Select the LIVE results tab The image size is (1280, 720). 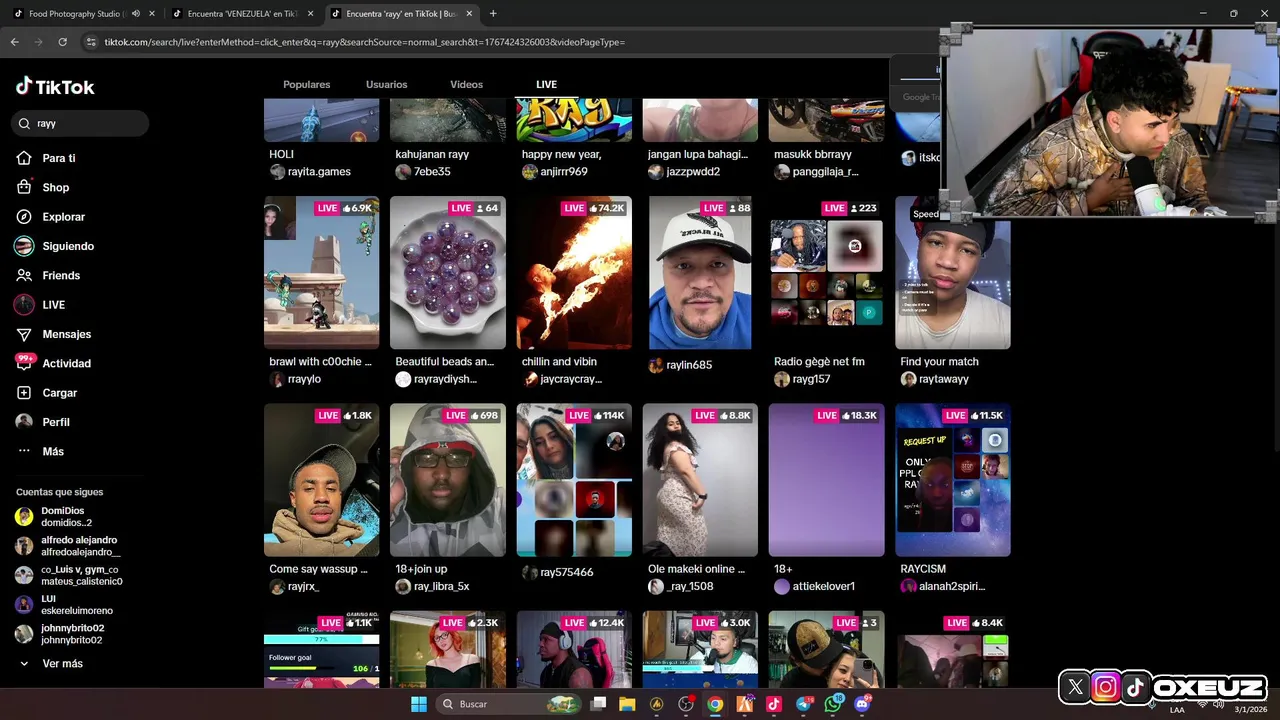[x=546, y=84]
